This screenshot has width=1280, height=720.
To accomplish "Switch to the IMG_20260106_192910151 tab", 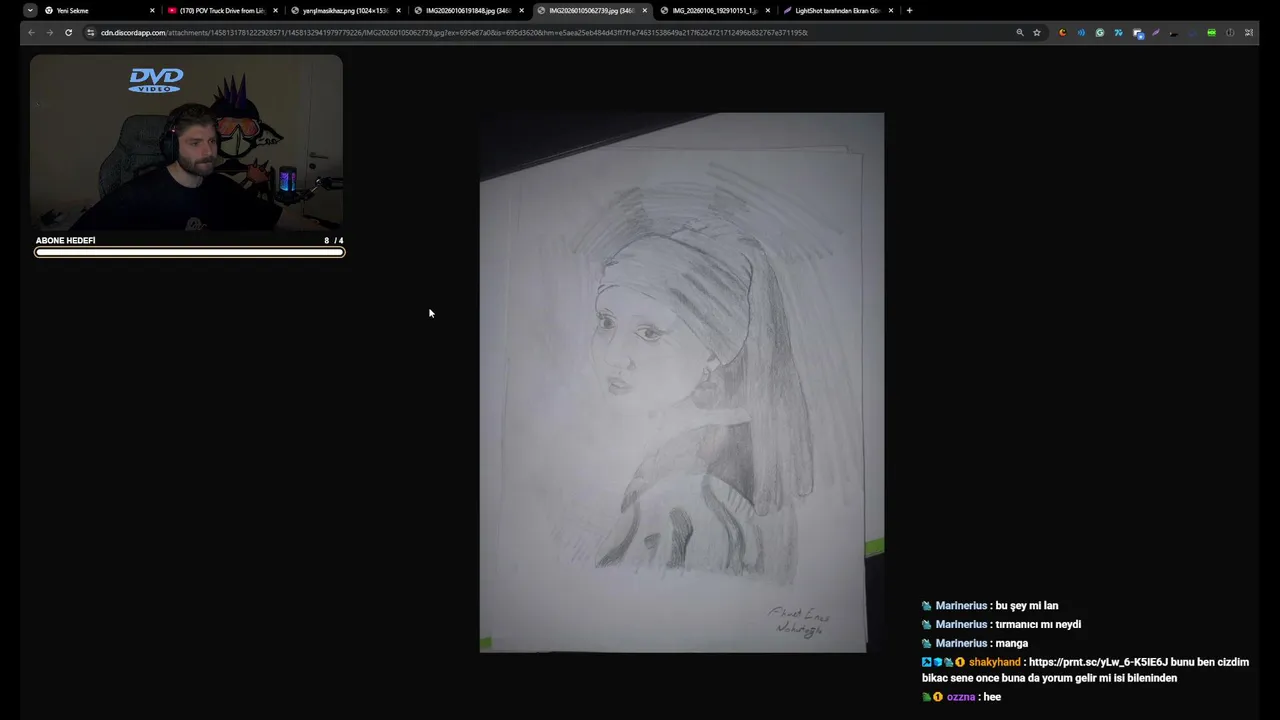I will click(714, 10).
